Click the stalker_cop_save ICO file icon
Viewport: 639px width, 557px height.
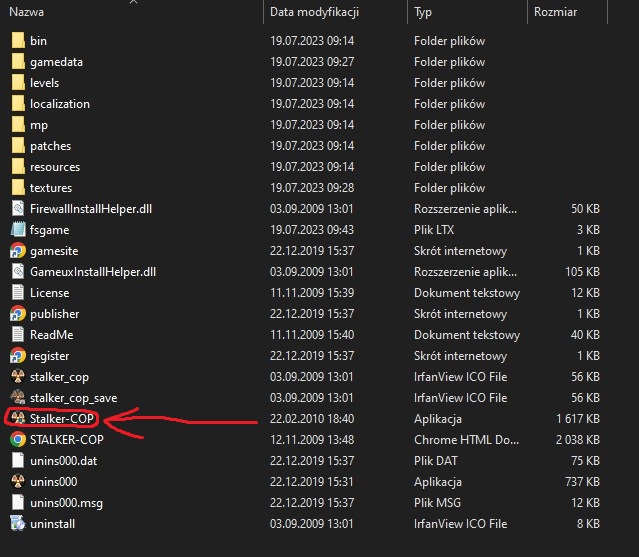click(x=18, y=398)
